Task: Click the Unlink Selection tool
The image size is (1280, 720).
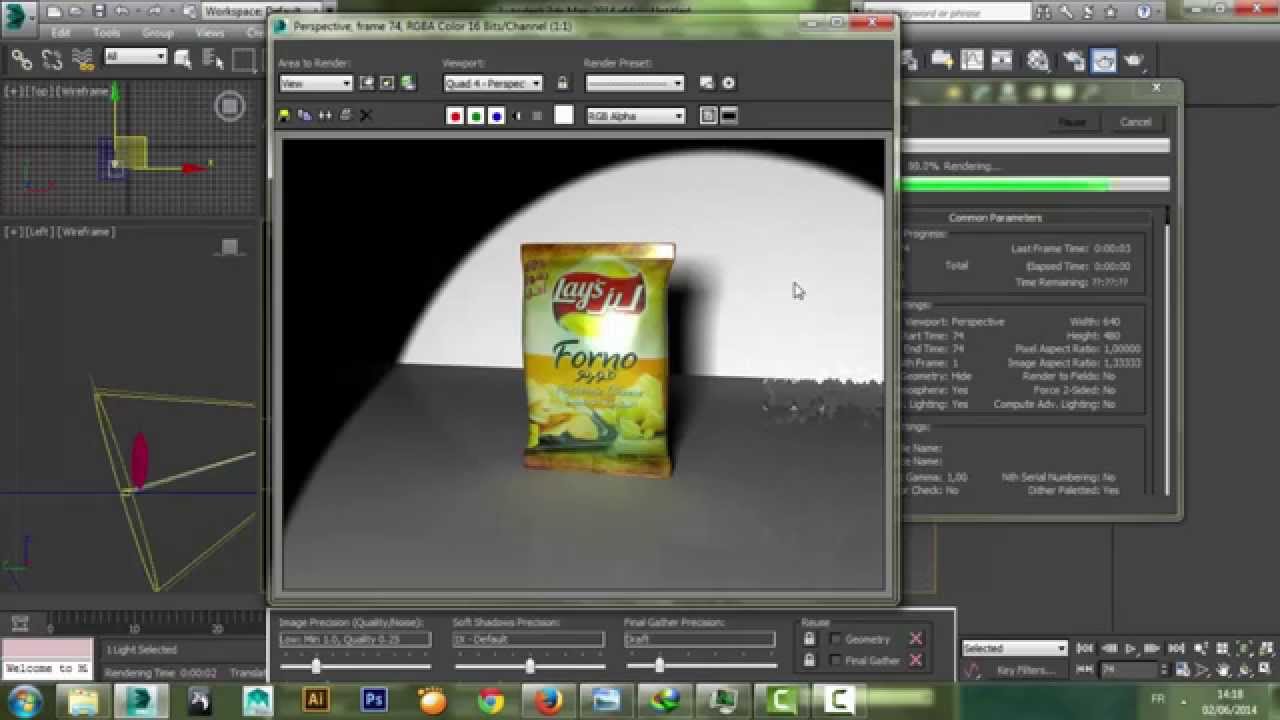Action: coord(51,60)
